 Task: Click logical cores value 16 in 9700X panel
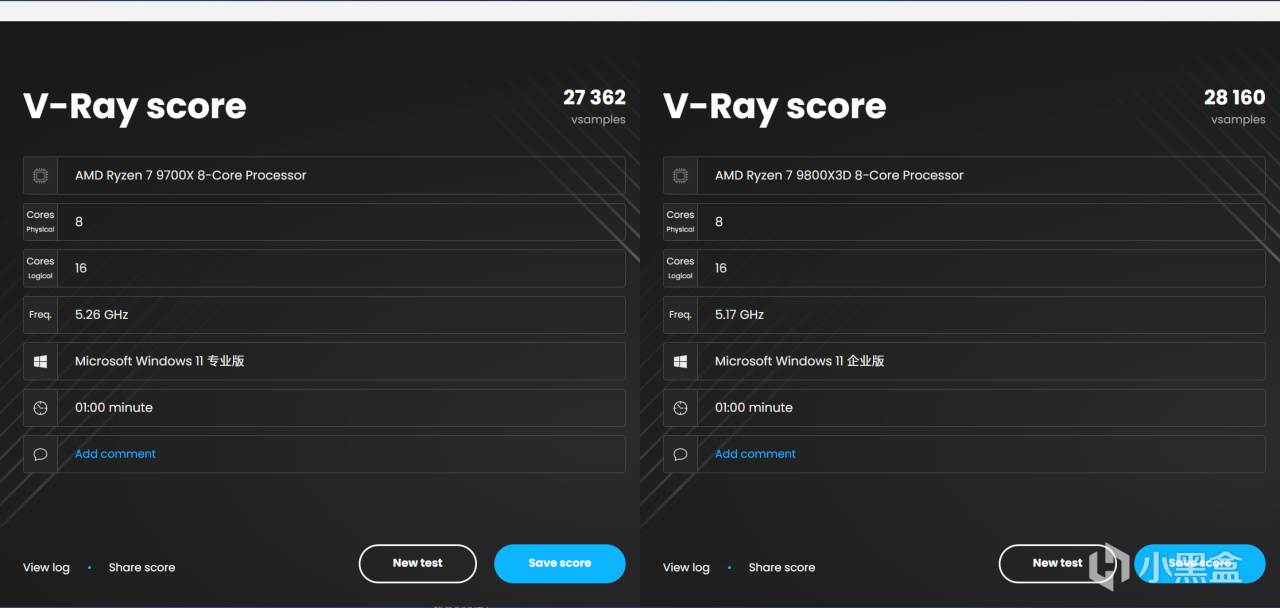[x=81, y=268]
